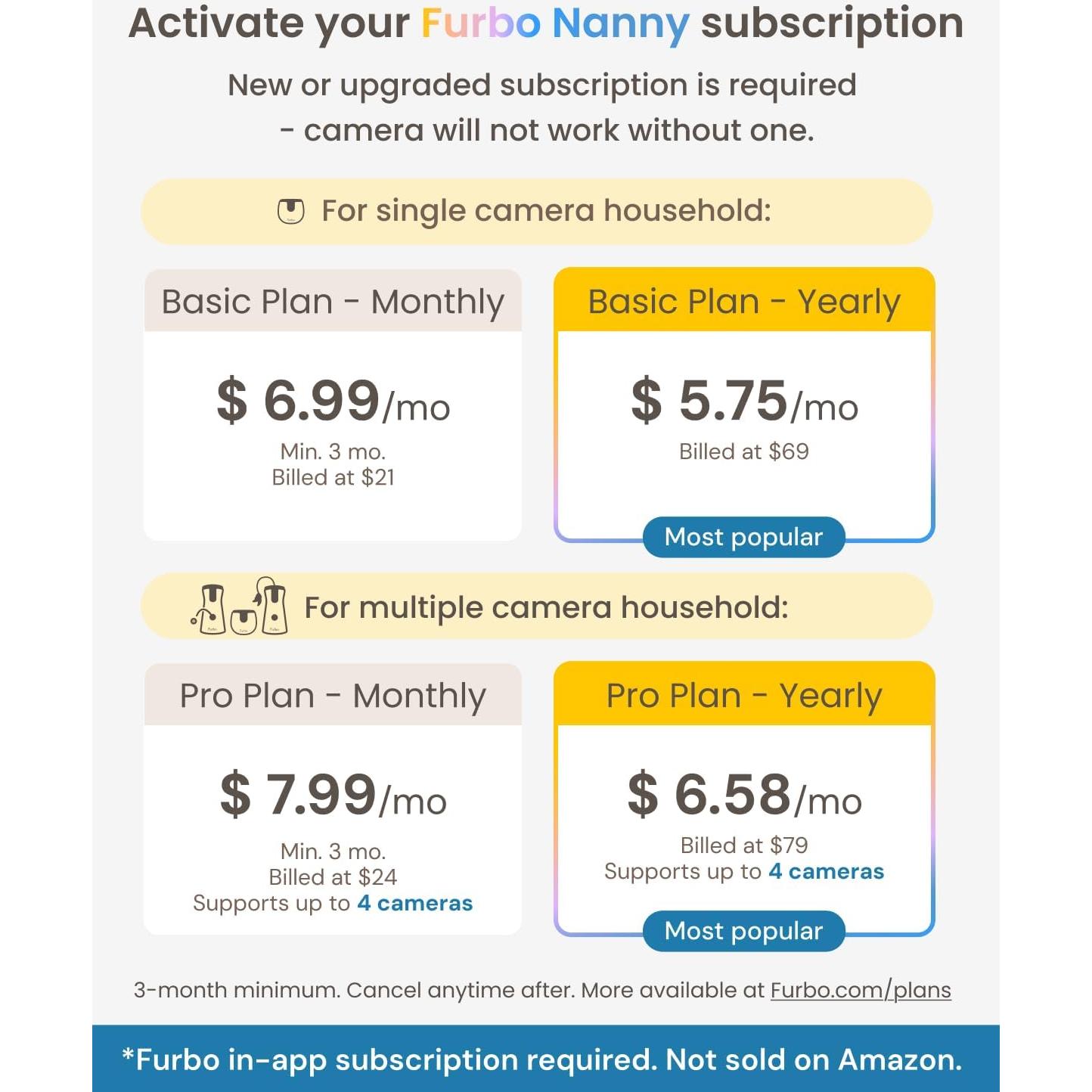Screen dimensions: 1092x1092
Task: Click the small middle camera icon in the multiple camera banner
Action: [243, 621]
